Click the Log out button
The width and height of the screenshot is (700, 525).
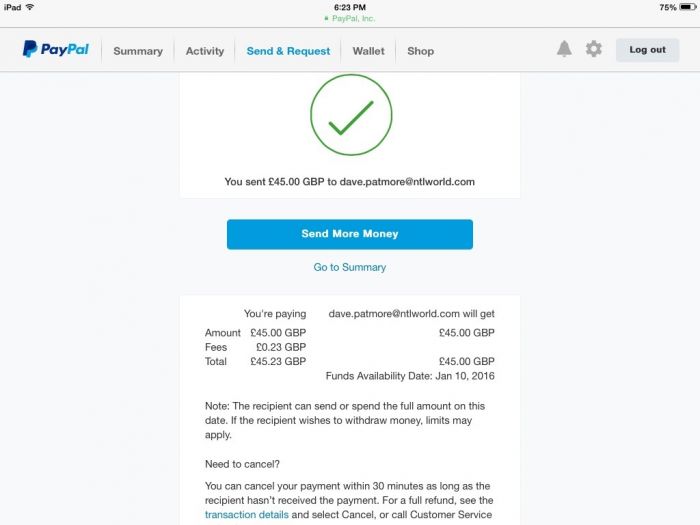(x=647, y=50)
